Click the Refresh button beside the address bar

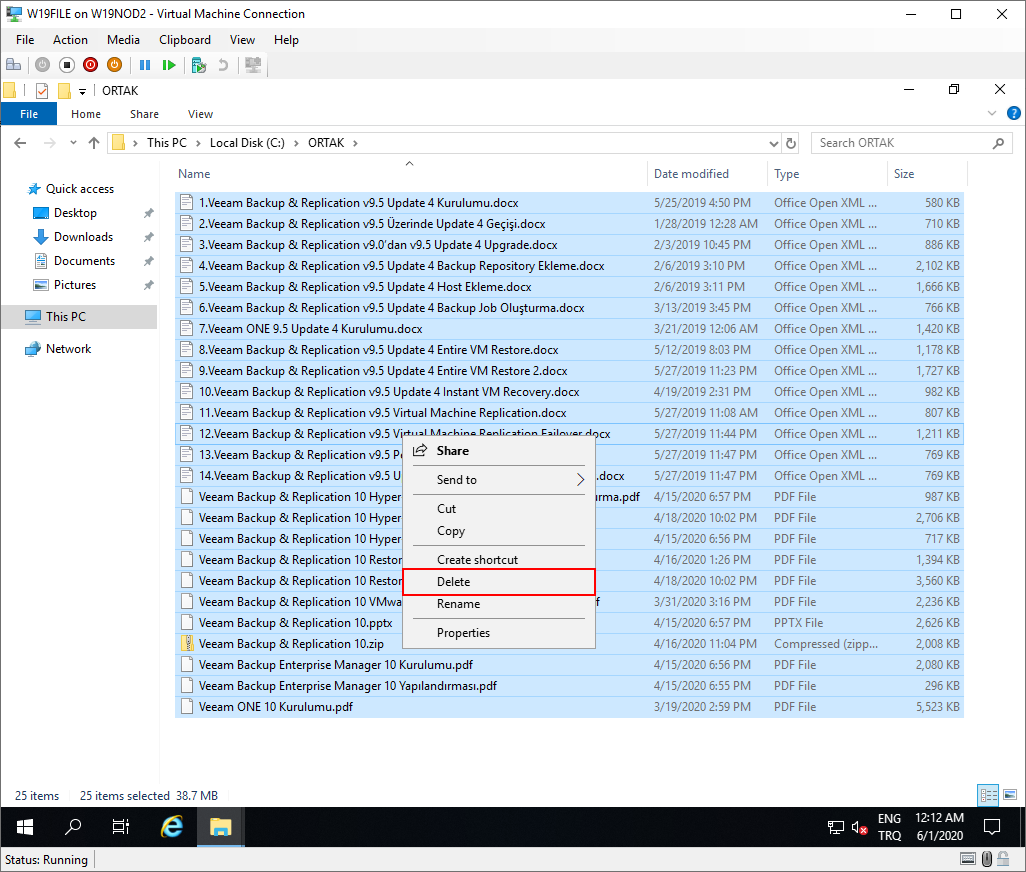(791, 143)
